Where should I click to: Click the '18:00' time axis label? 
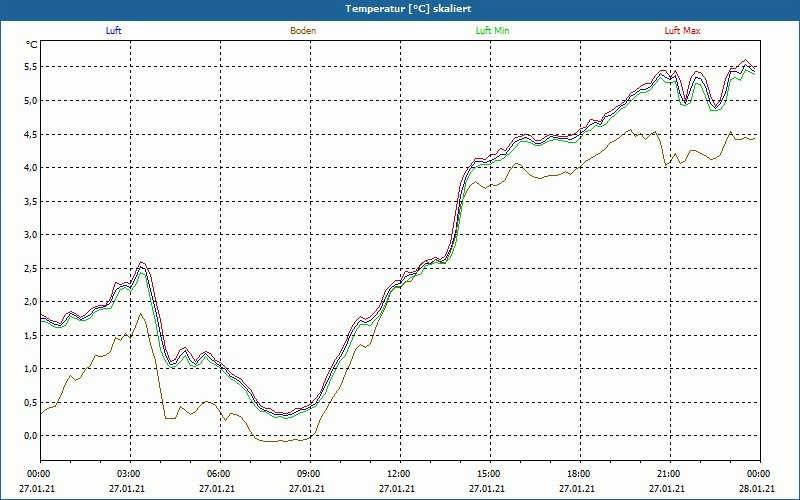[x=581, y=474]
